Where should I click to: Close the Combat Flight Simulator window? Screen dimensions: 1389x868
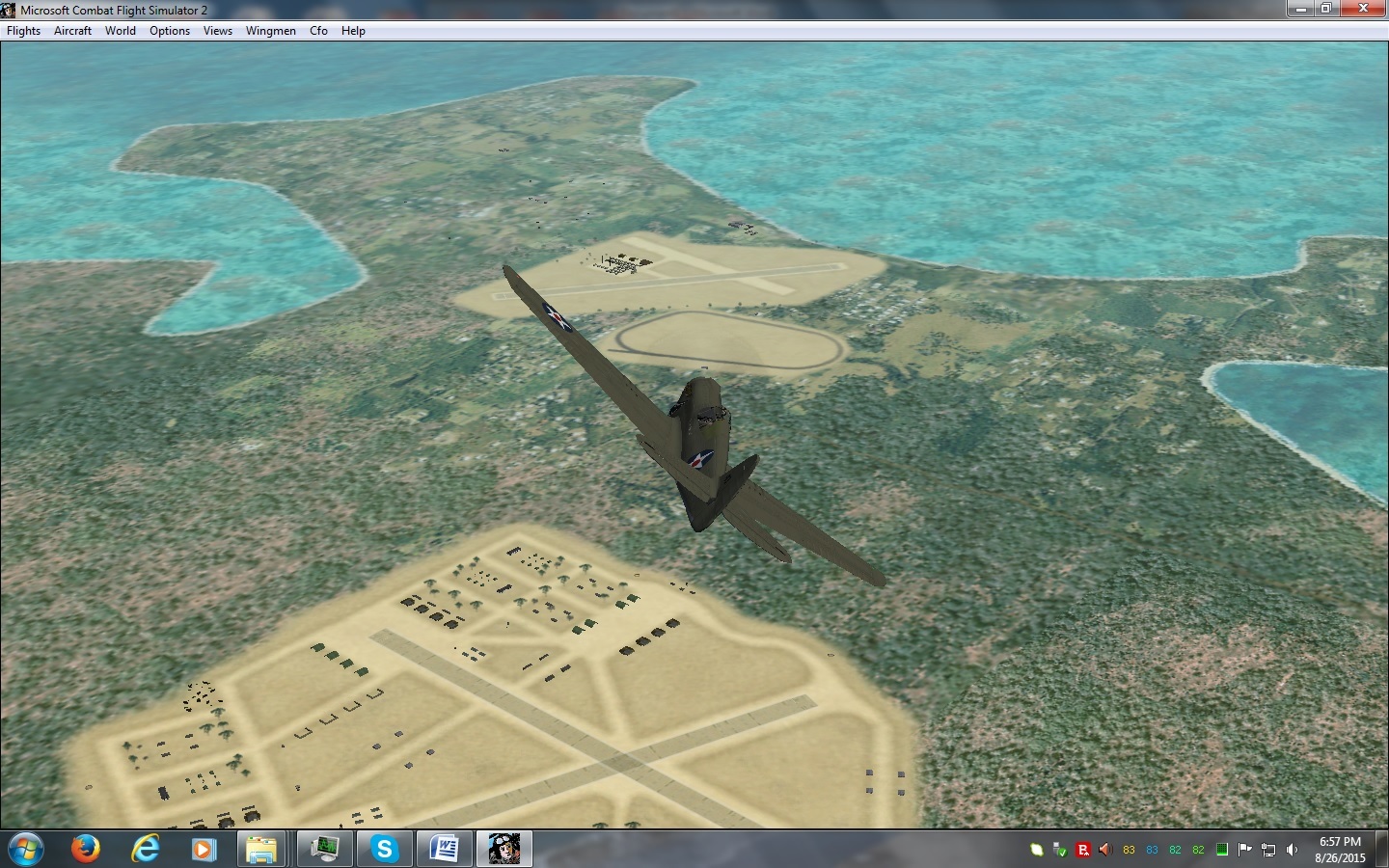pyautogui.click(x=1363, y=9)
